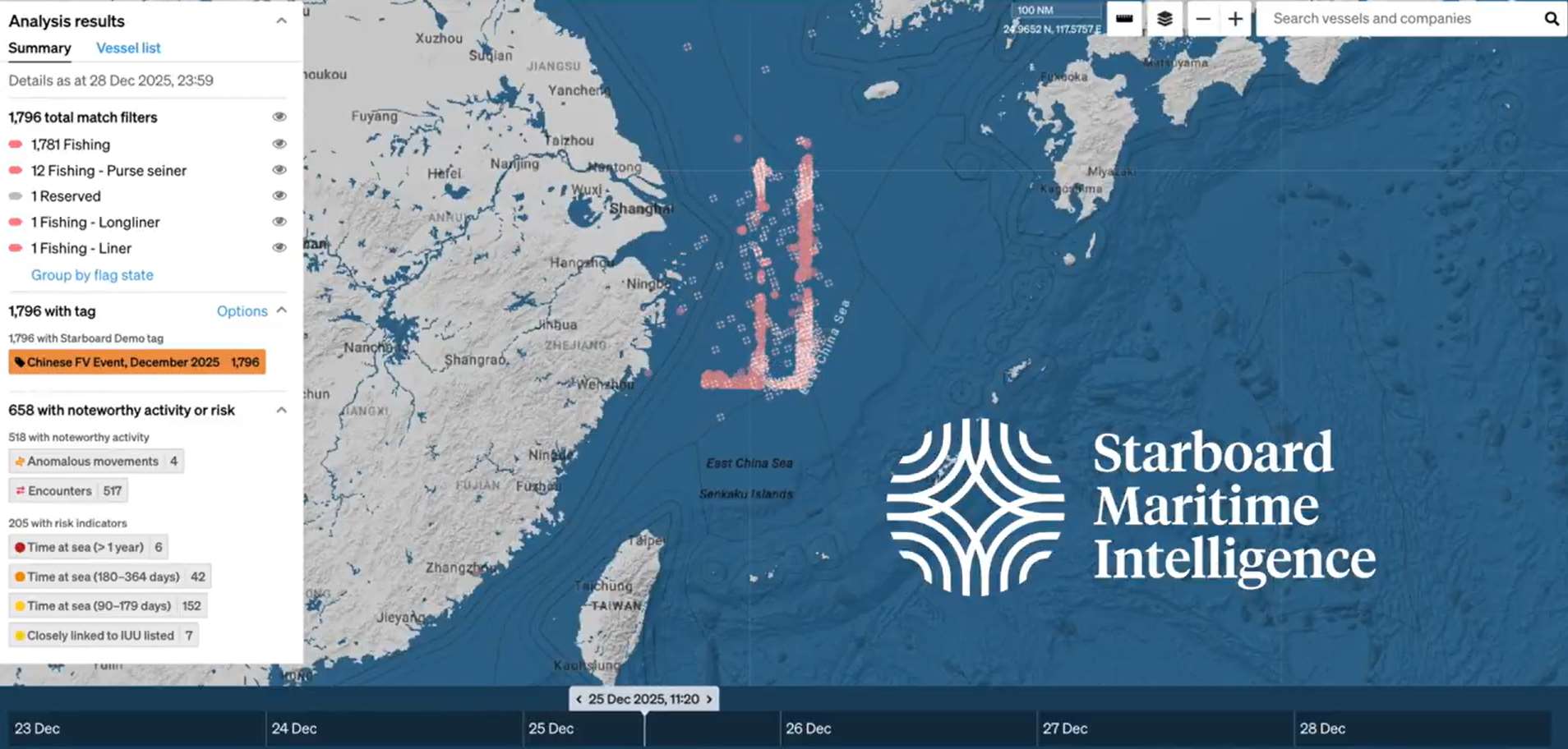1568x749 pixels.
Task: Open the tag Options link
Action: click(x=242, y=311)
